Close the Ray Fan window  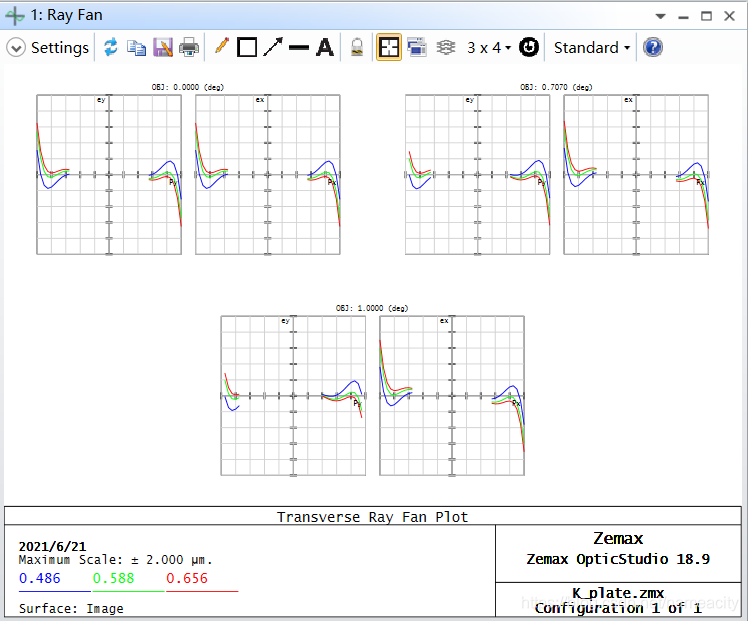729,16
